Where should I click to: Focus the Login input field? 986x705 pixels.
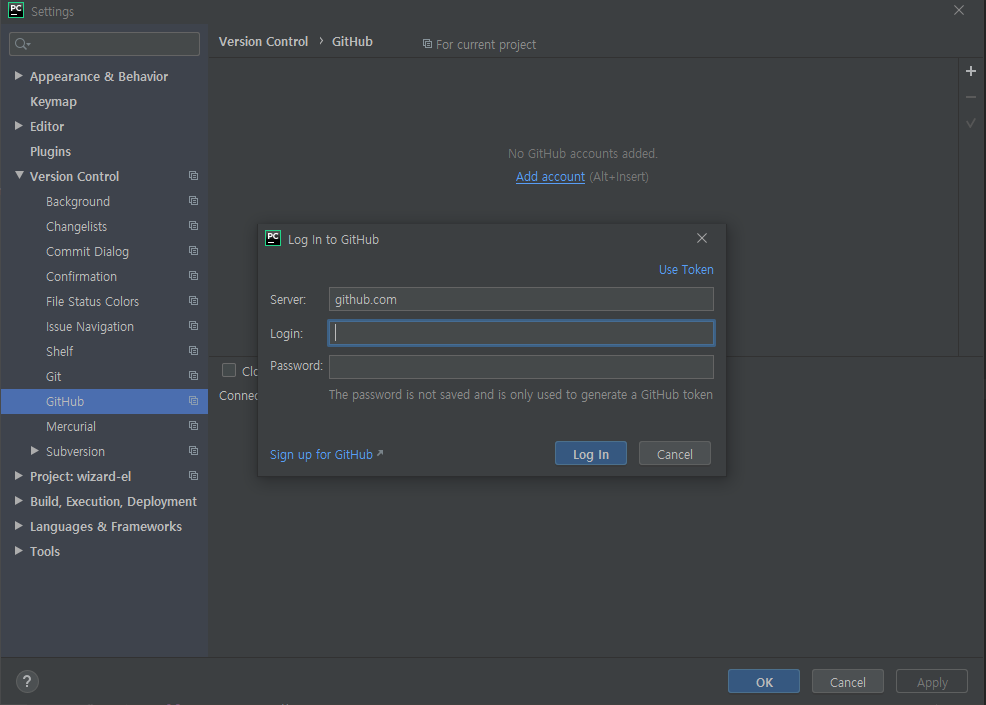pyautogui.click(x=521, y=333)
